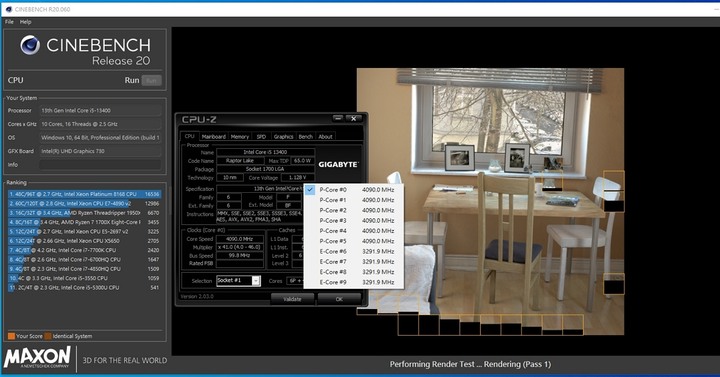
Task: Click the Cinebench sphere logo icon
Action: pos(30,45)
